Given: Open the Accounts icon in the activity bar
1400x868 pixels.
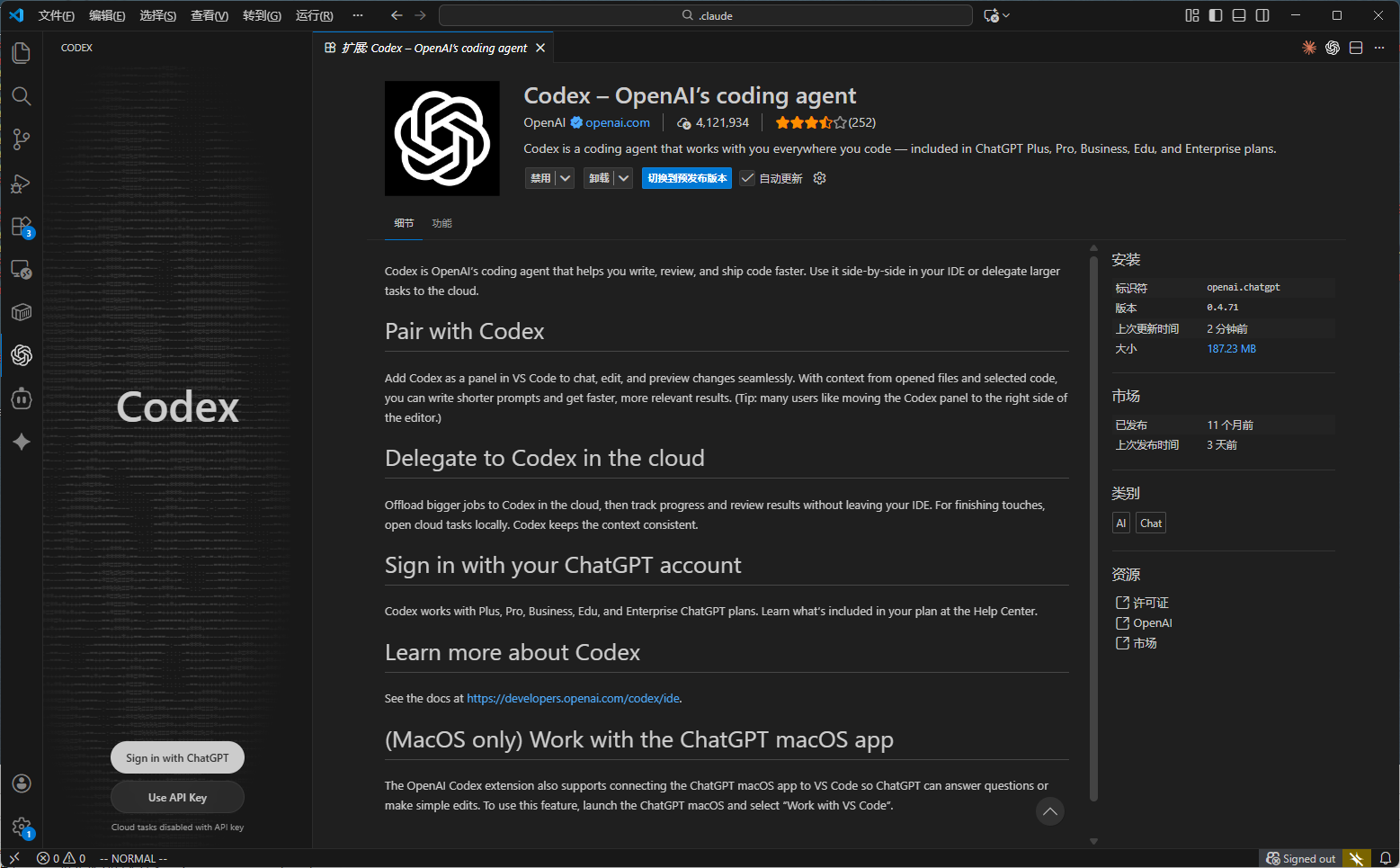Looking at the screenshot, I should (22, 783).
